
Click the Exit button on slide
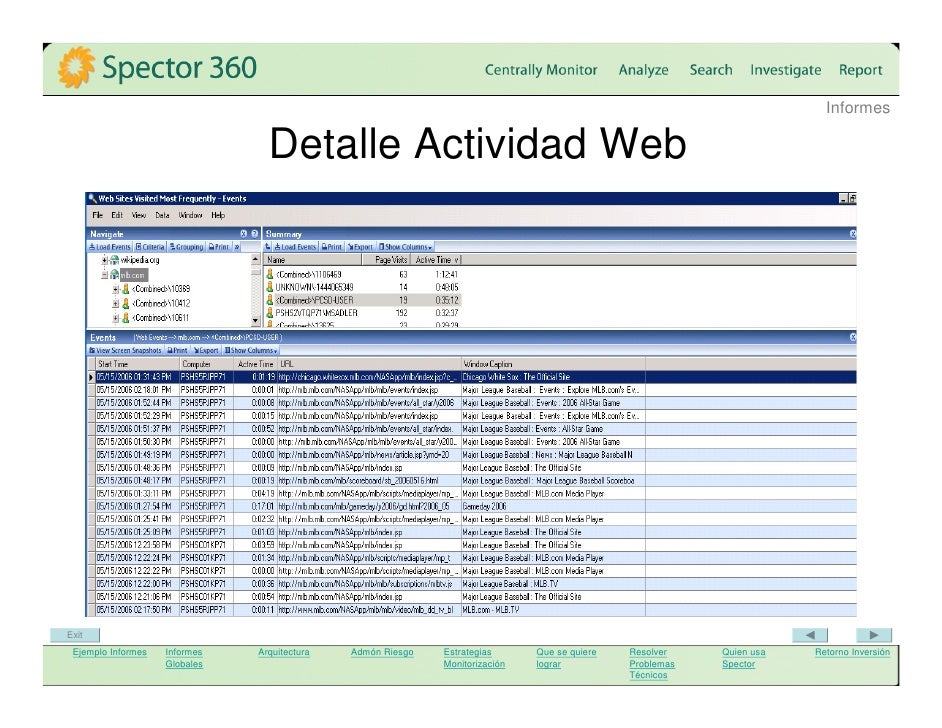coord(74,635)
